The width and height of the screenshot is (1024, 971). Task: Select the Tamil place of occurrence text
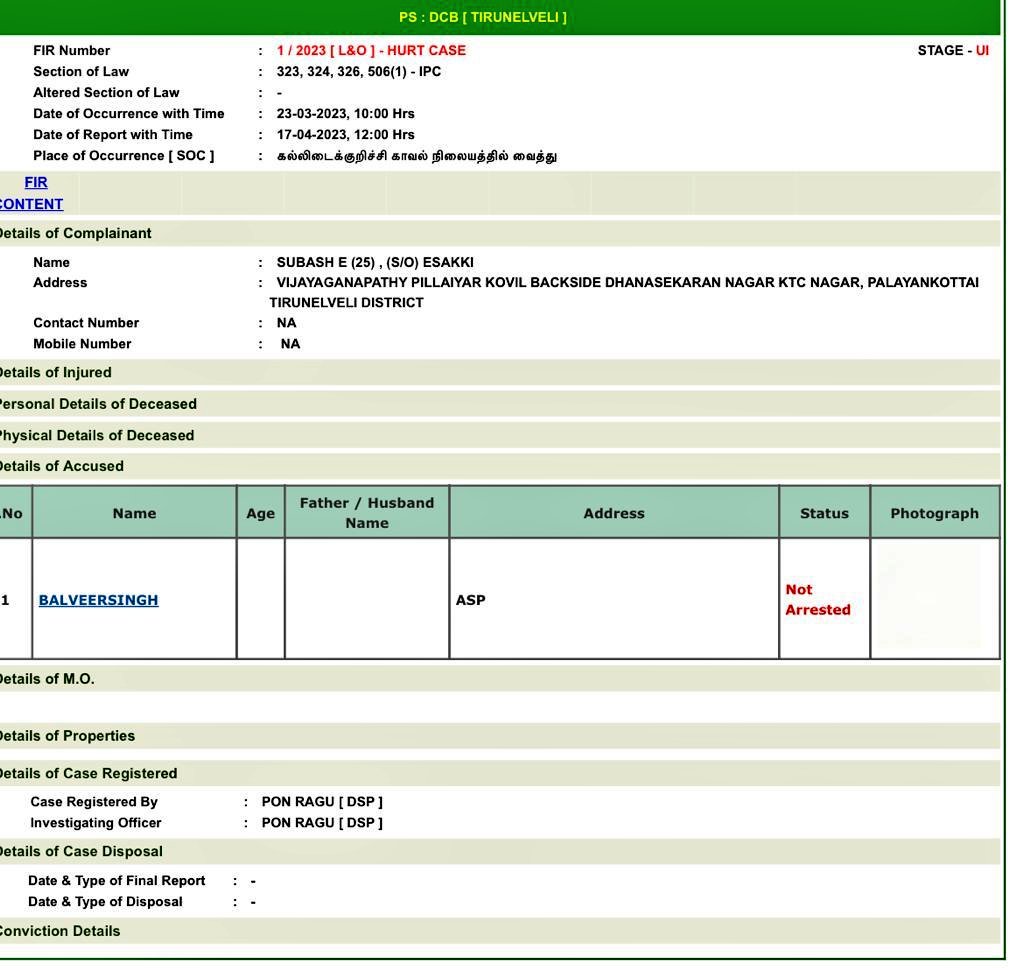point(417,156)
